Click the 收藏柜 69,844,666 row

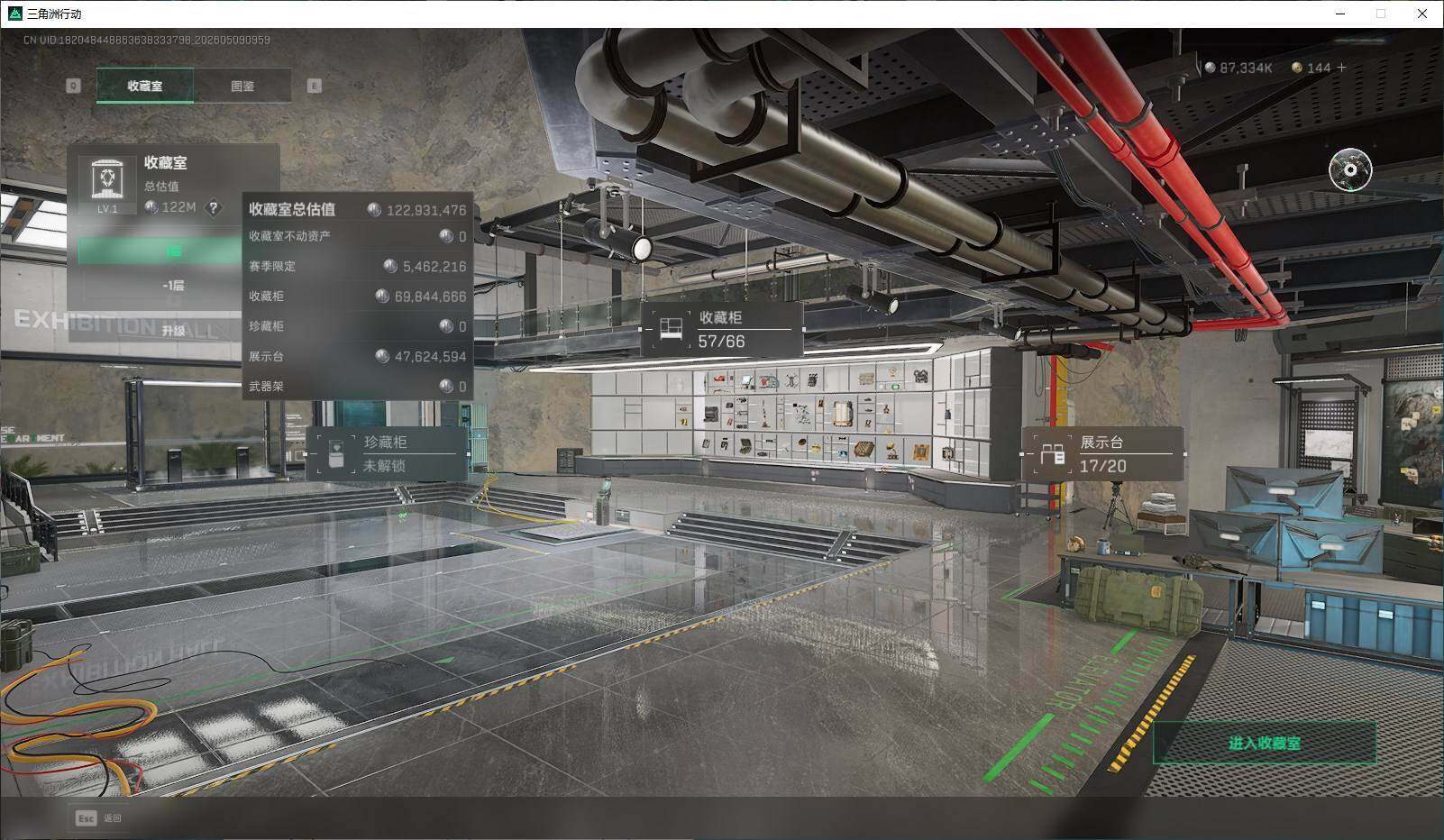(x=358, y=296)
